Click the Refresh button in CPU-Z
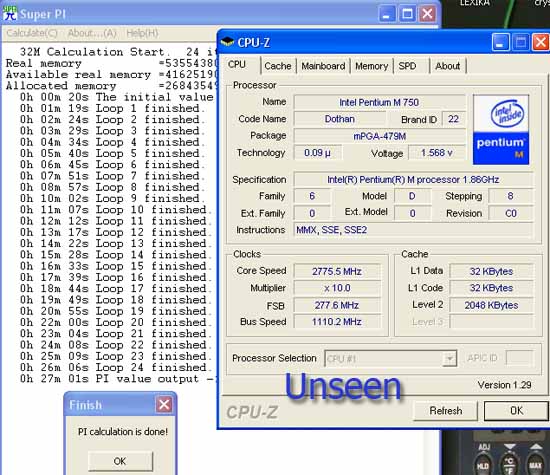This screenshot has width=550, height=475. 446,411
